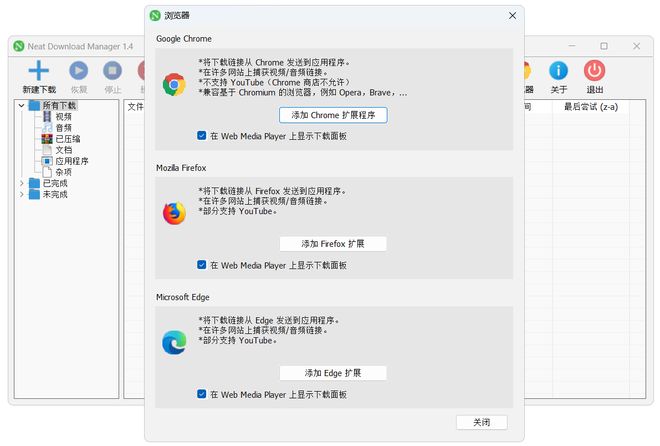Open the About (关于) info icon

559,70
